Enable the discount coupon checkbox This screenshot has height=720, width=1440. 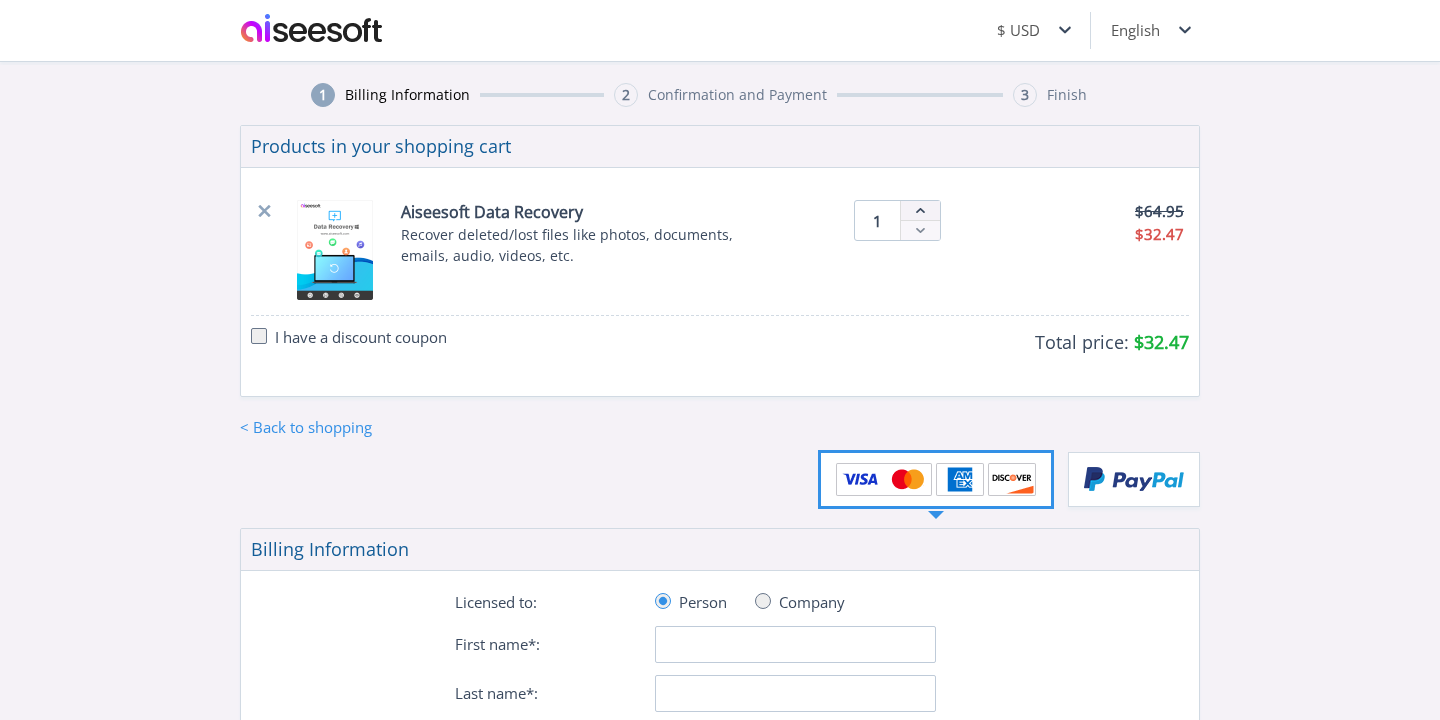[x=259, y=336]
